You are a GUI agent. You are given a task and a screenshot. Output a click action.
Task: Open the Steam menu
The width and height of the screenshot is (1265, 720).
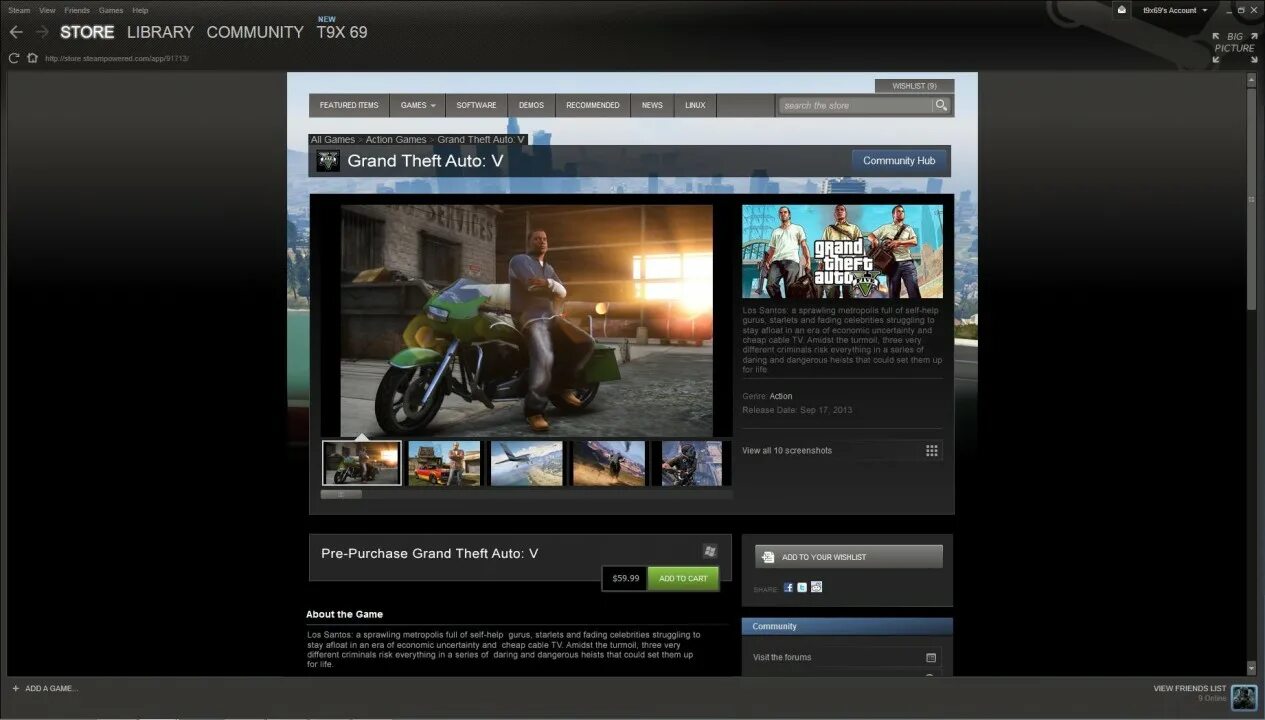point(19,10)
